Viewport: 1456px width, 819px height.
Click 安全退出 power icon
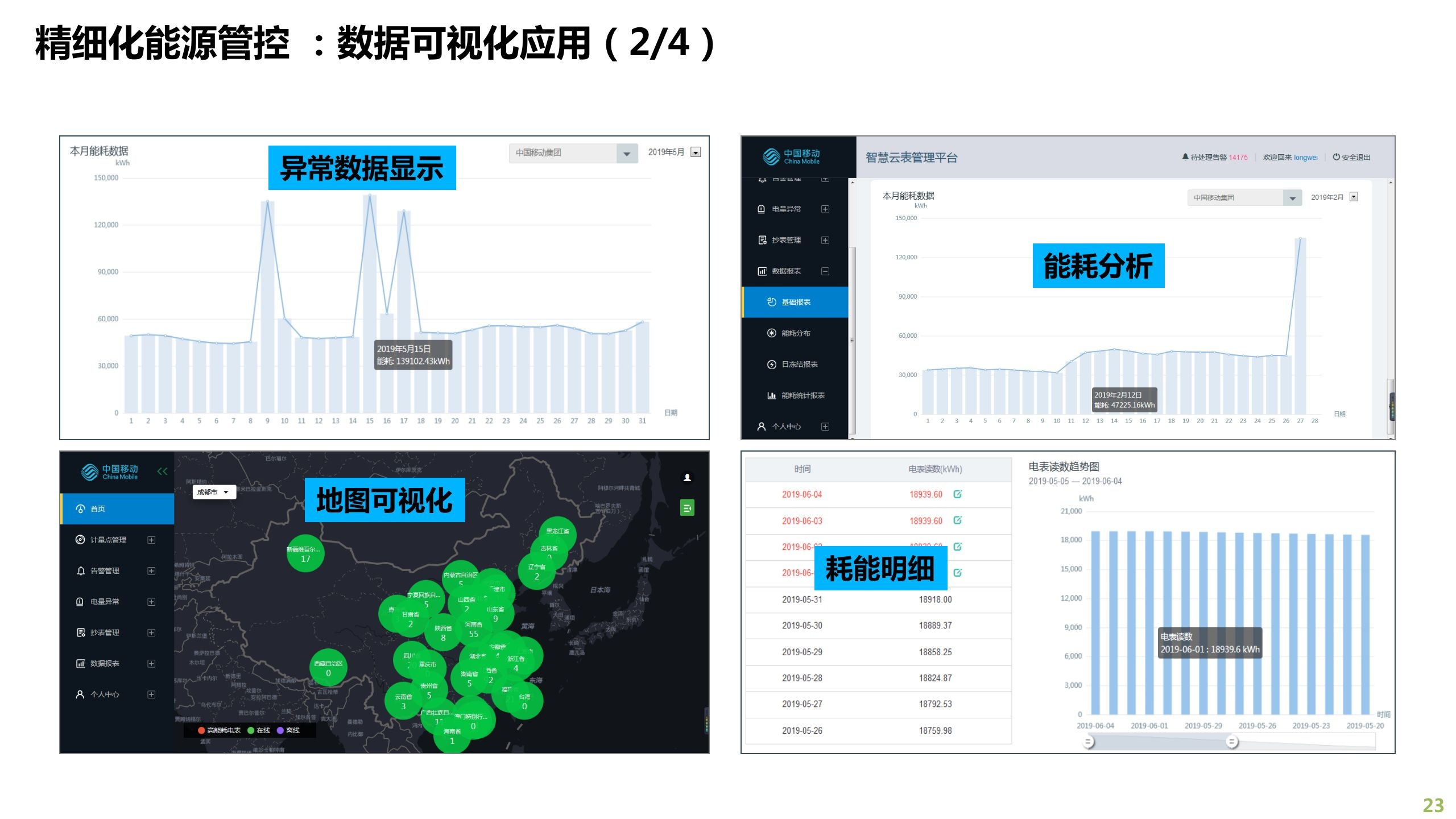[1336, 157]
